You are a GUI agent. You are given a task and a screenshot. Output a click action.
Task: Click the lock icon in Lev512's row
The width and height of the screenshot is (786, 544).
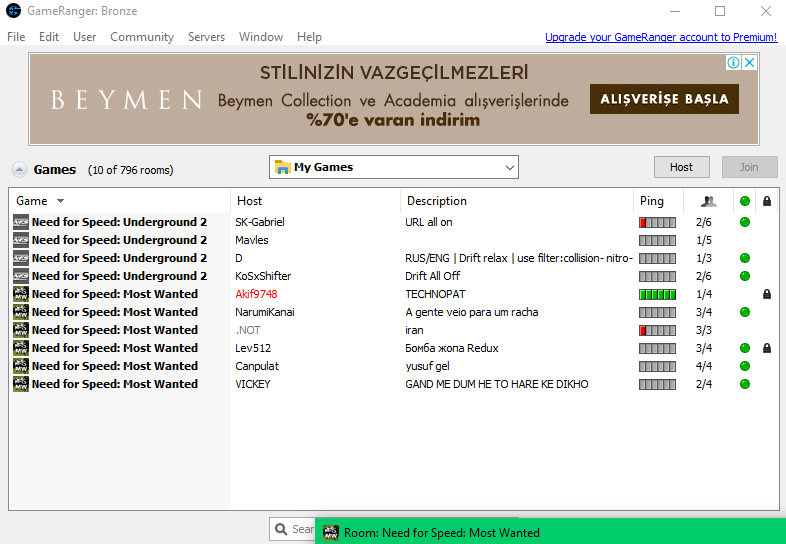(766, 348)
